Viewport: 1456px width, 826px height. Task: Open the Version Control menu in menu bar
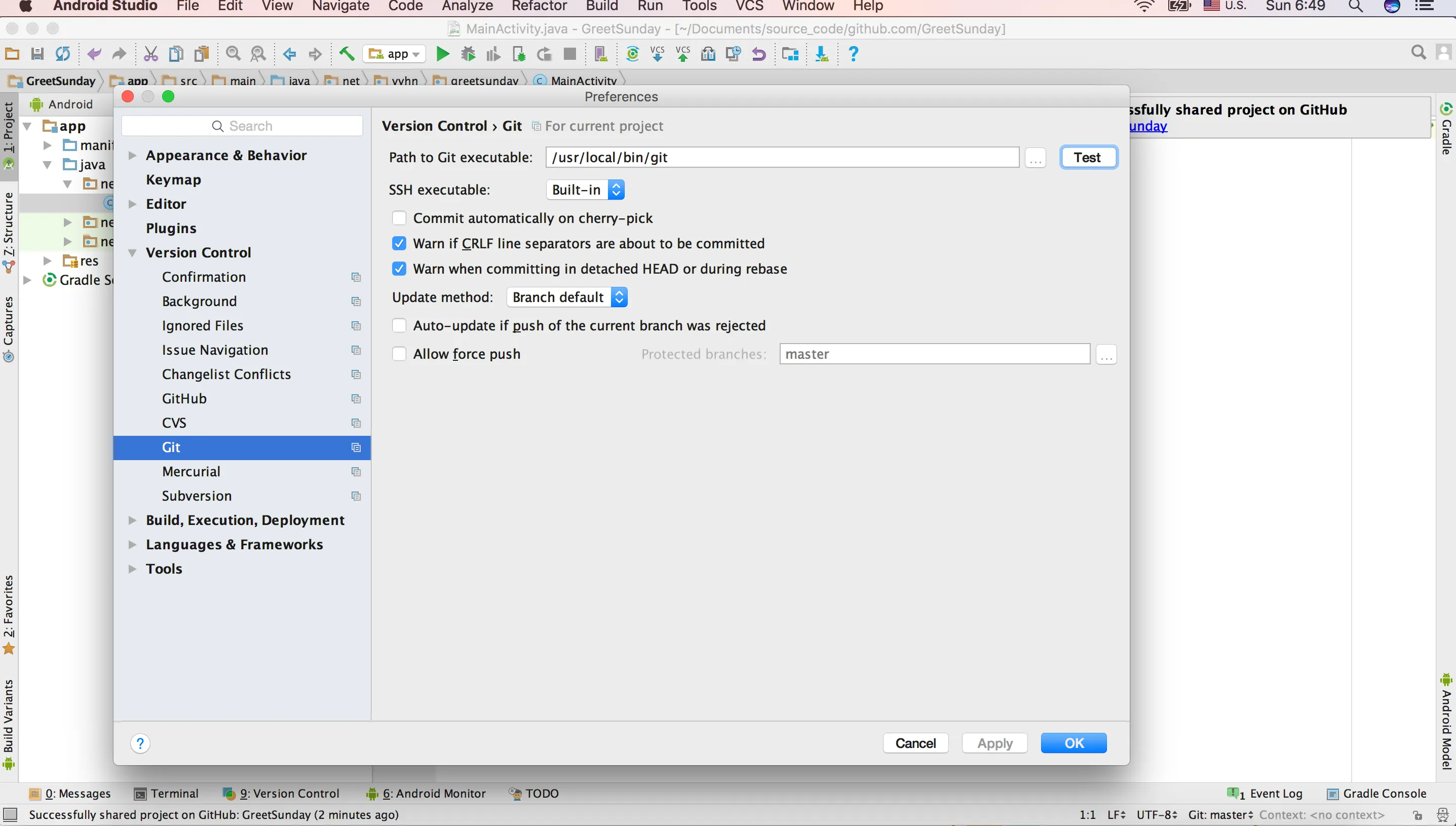(750, 7)
